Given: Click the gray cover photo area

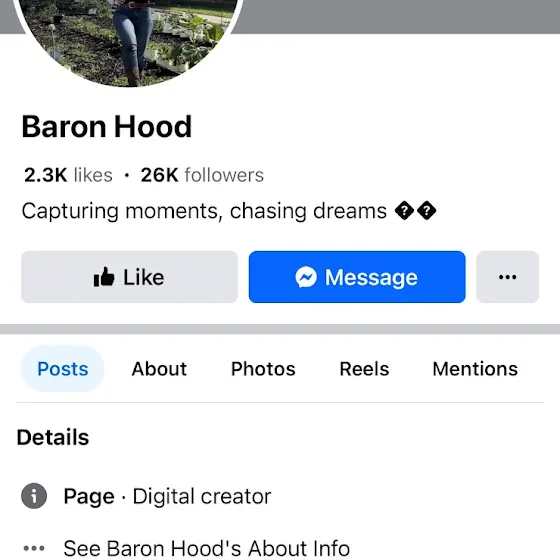Looking at the screenshot, I should (x=396, y=16).
